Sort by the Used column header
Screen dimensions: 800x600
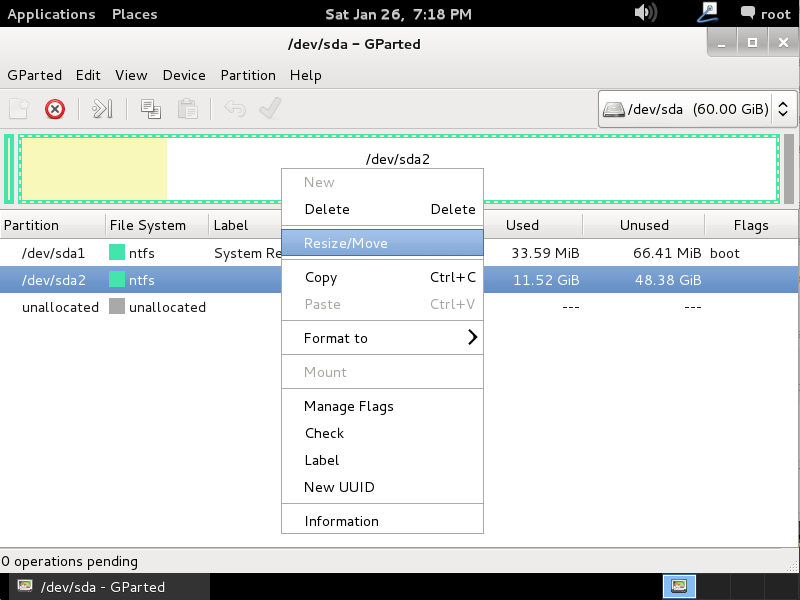pos(533,225)
